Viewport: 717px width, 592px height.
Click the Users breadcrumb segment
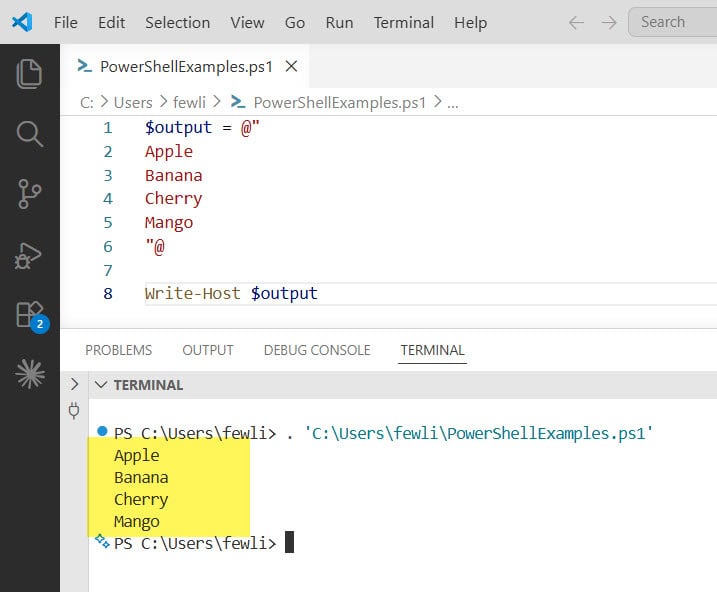pyautogui.click(x=133, y=102)
